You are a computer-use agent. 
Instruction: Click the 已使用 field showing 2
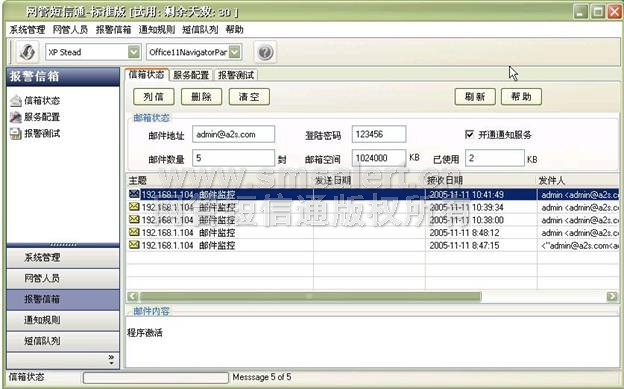tap(495, 158)
